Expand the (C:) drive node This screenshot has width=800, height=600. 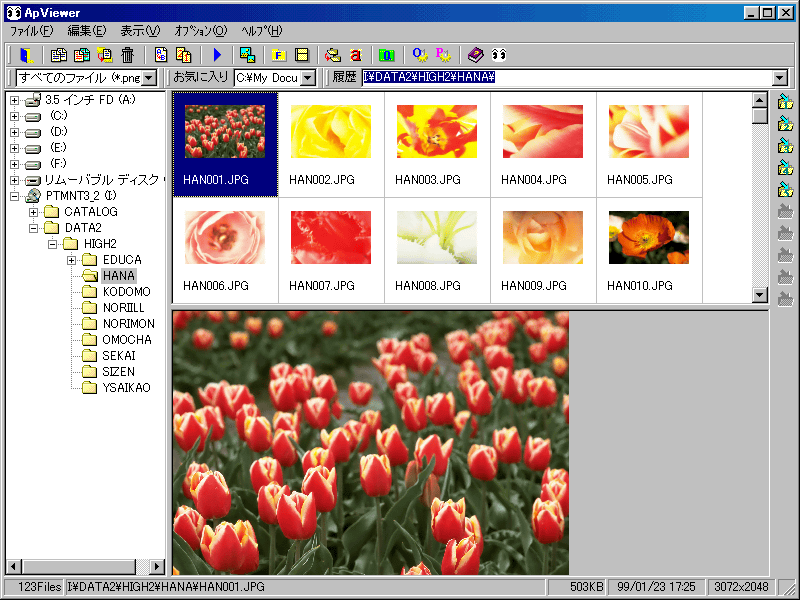(x=14, y=116)
